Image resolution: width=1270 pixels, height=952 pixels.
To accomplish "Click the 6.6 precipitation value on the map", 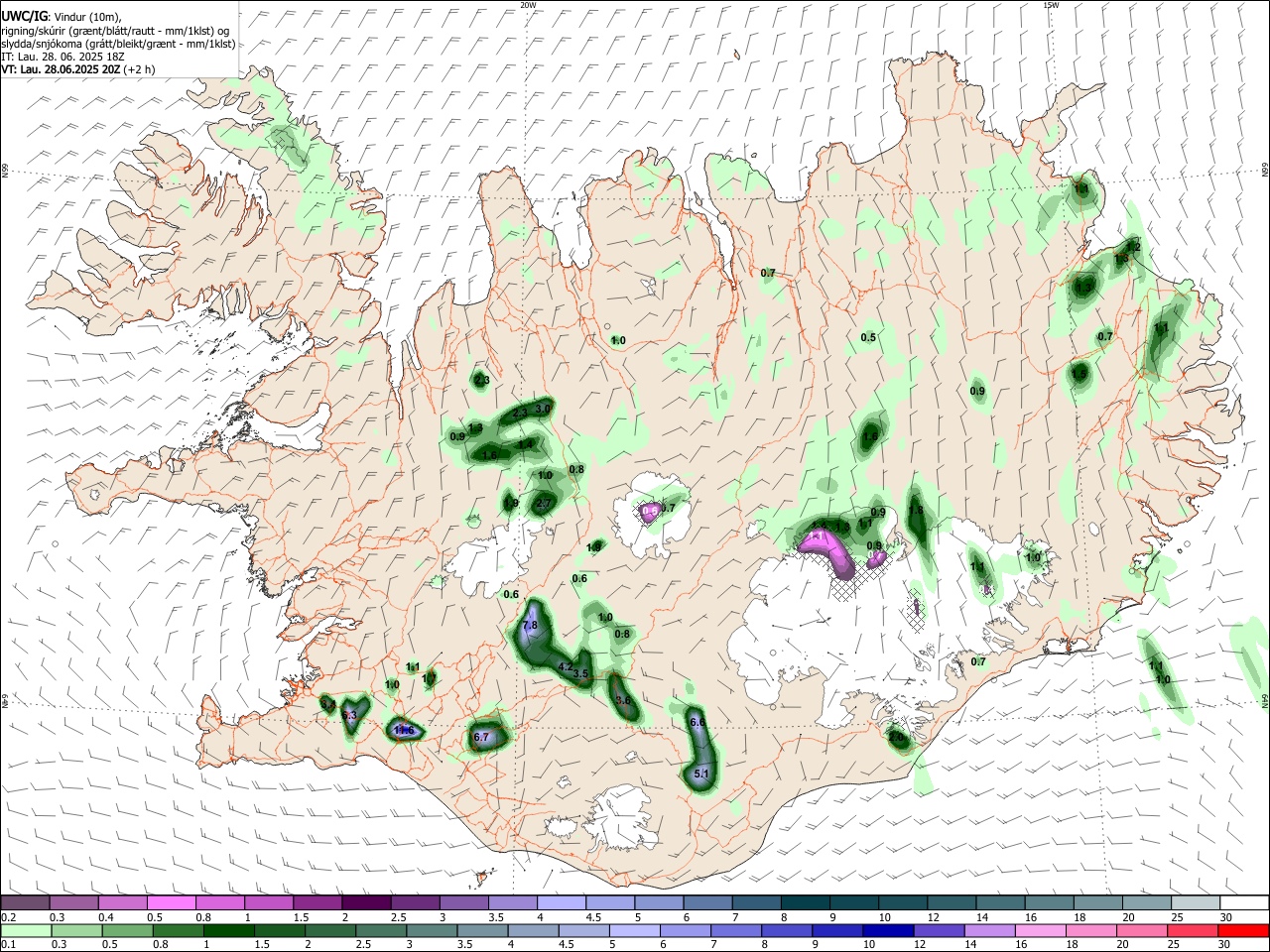I will 697,722.
